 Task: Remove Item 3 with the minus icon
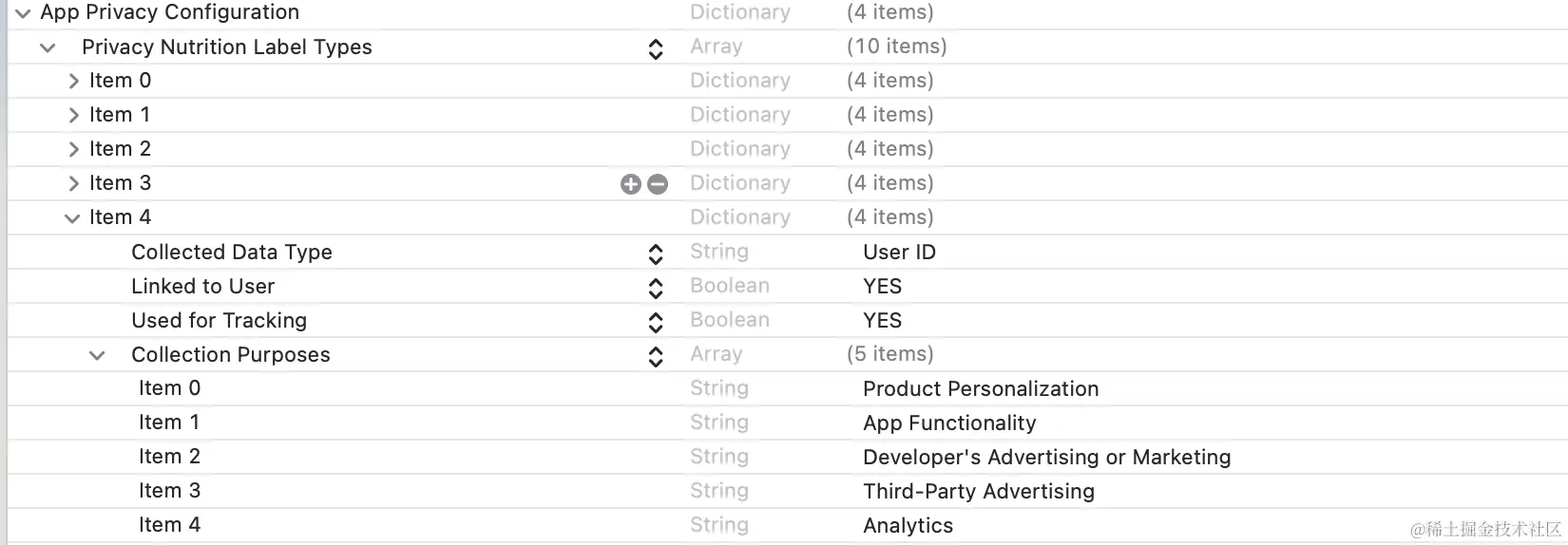pyautogui.click(x=658, y=184)
